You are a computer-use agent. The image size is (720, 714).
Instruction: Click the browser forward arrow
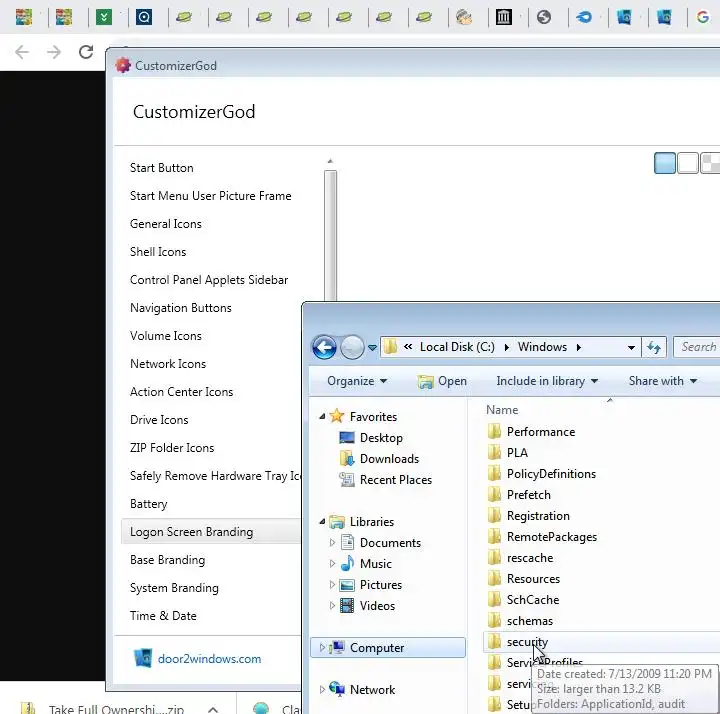[54, 52]
